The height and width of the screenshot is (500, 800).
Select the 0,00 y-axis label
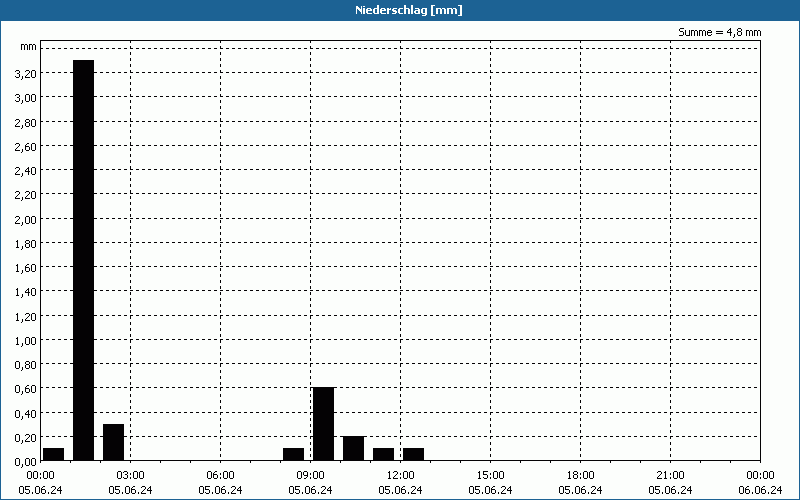coord(26,462)
